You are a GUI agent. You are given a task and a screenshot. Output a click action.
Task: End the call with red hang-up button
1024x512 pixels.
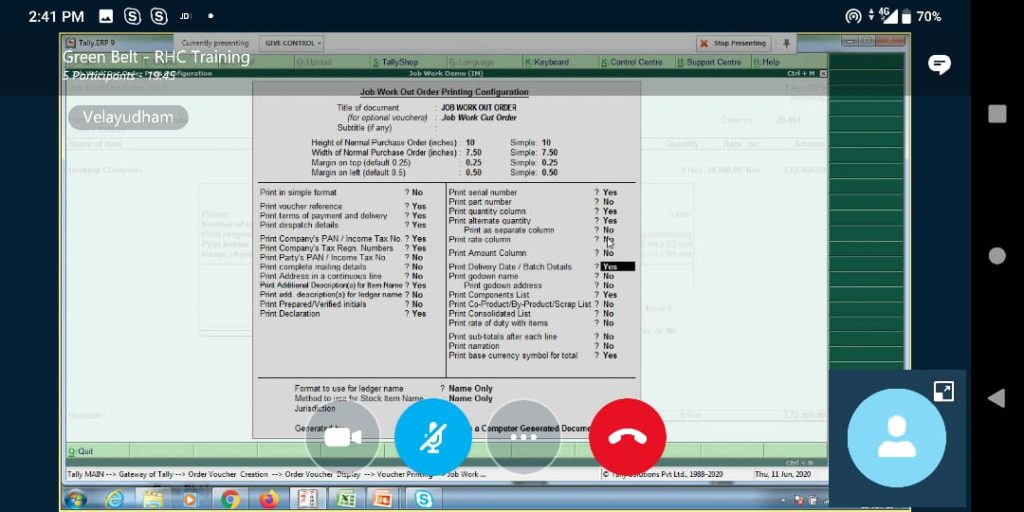click(628, 438)
